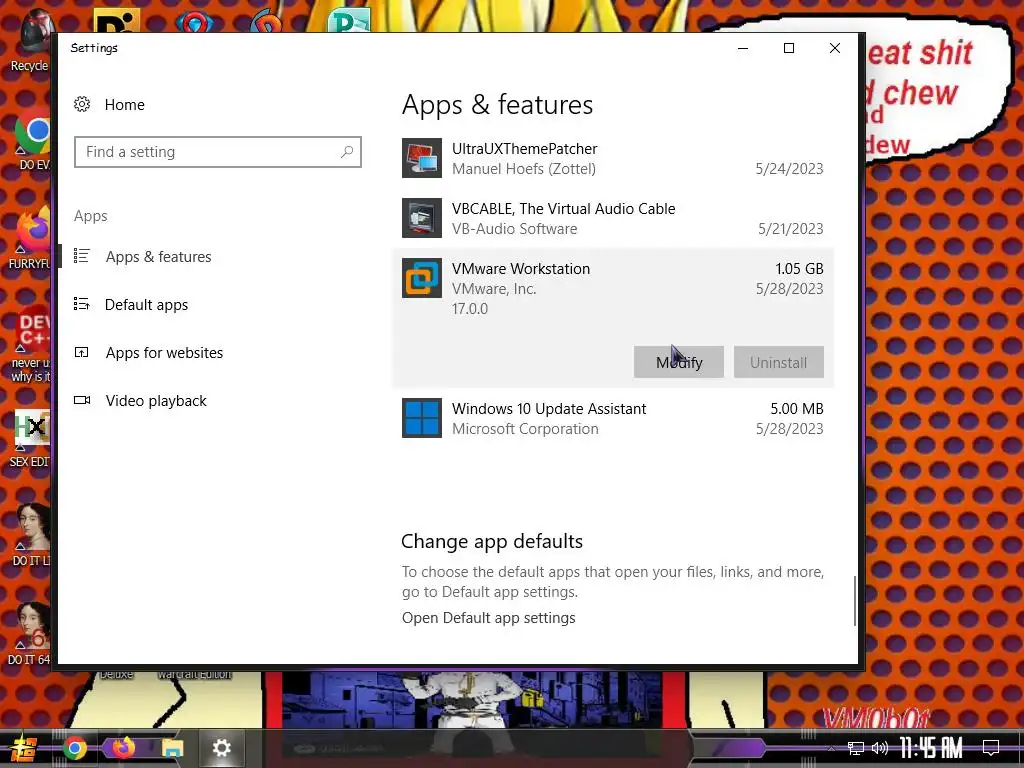Select the DO IT 64 desktop shortcut

coord(30,635)
